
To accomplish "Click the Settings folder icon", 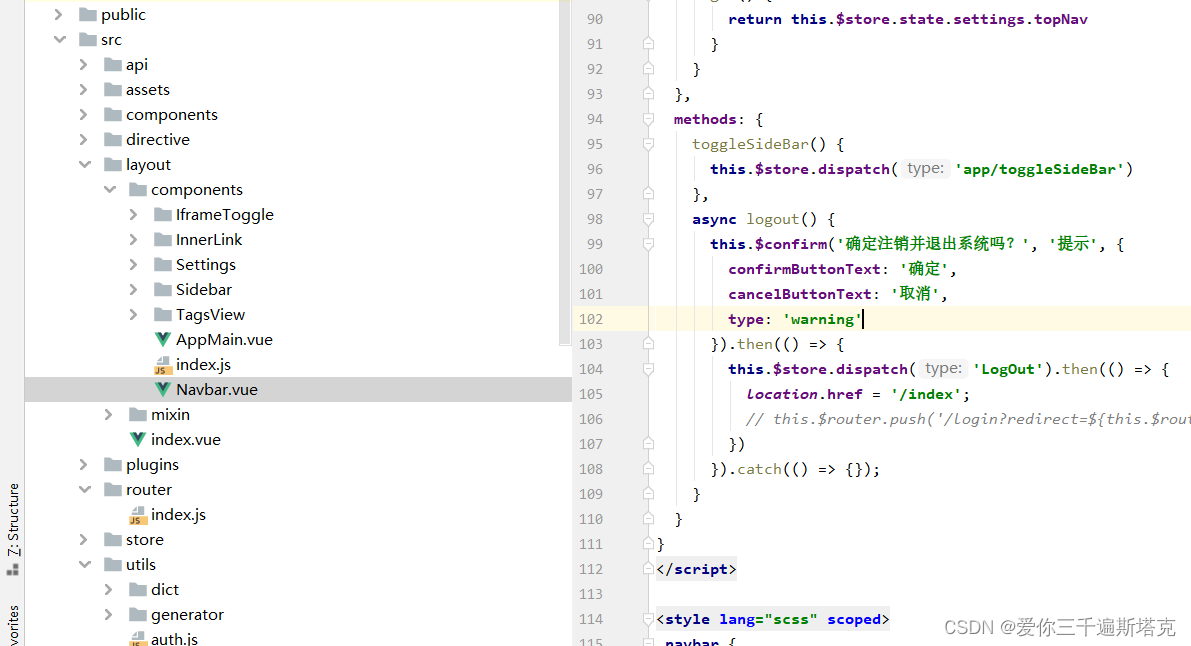I will click(163, 264).
